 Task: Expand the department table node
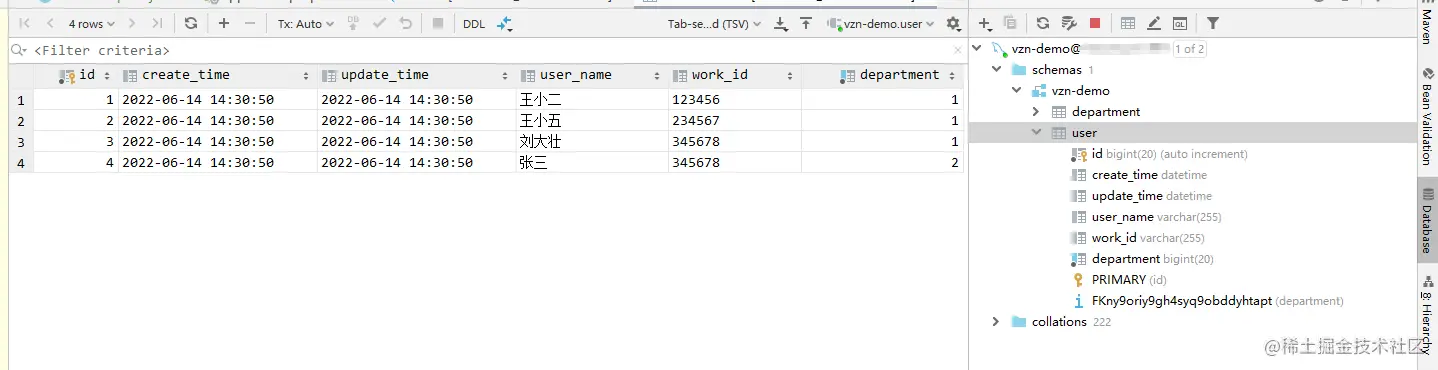pos(1037,112)
